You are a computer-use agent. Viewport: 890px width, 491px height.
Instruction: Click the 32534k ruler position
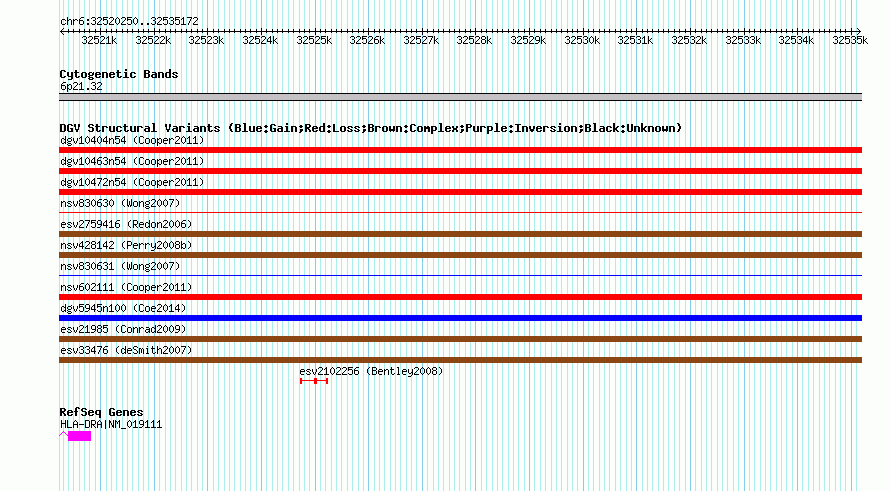pos(796,40)
